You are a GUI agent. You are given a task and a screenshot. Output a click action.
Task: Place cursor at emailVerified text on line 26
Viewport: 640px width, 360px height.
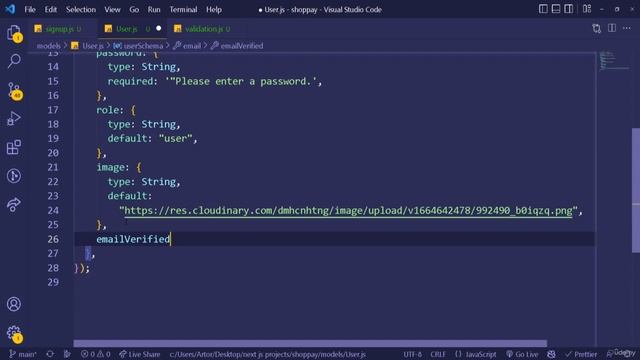(x=133, y=239)
